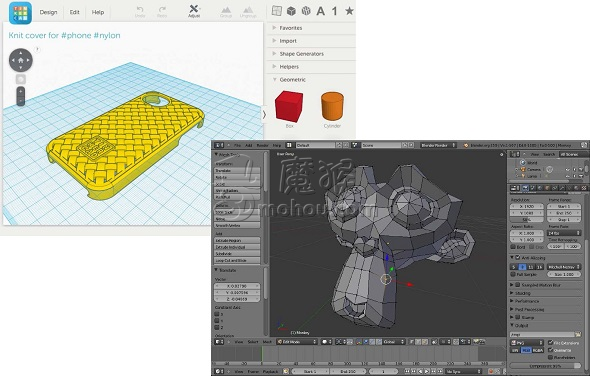Click the home view navigation control
Image resolution: width=590 pixels, height=376 pixels.
(21, 60)
